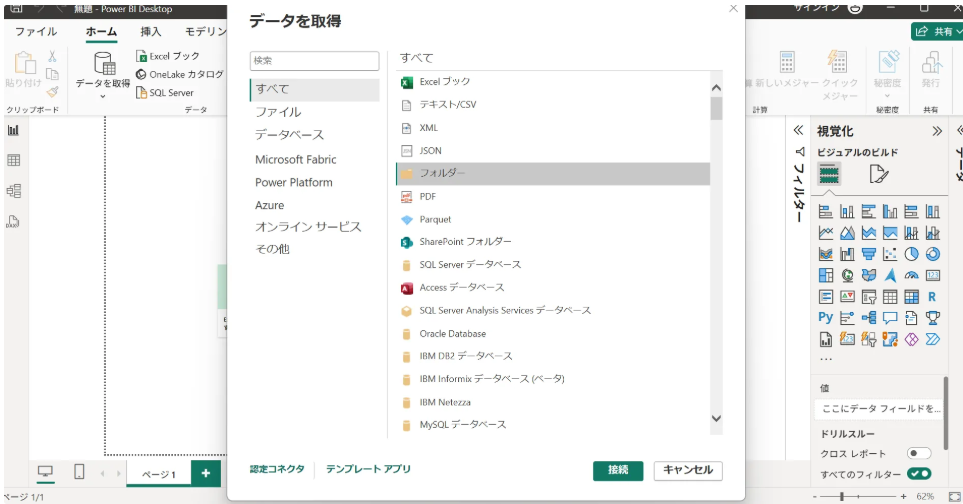Screen dimensions: 963x504
Task: Select the trophy metrics visual icon
Action: point(933,318)
